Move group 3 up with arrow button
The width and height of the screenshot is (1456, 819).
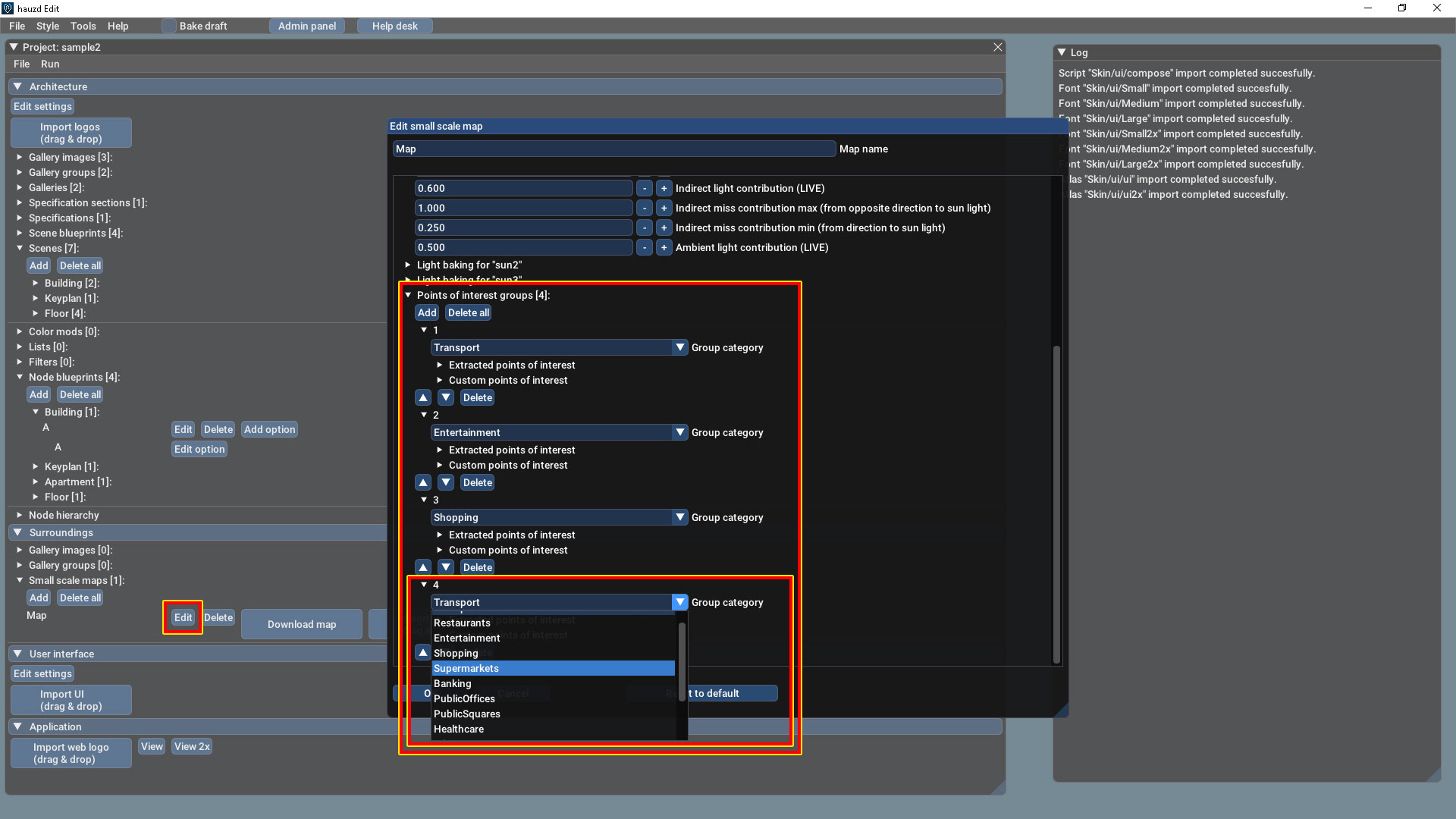[x=423, y=567]
